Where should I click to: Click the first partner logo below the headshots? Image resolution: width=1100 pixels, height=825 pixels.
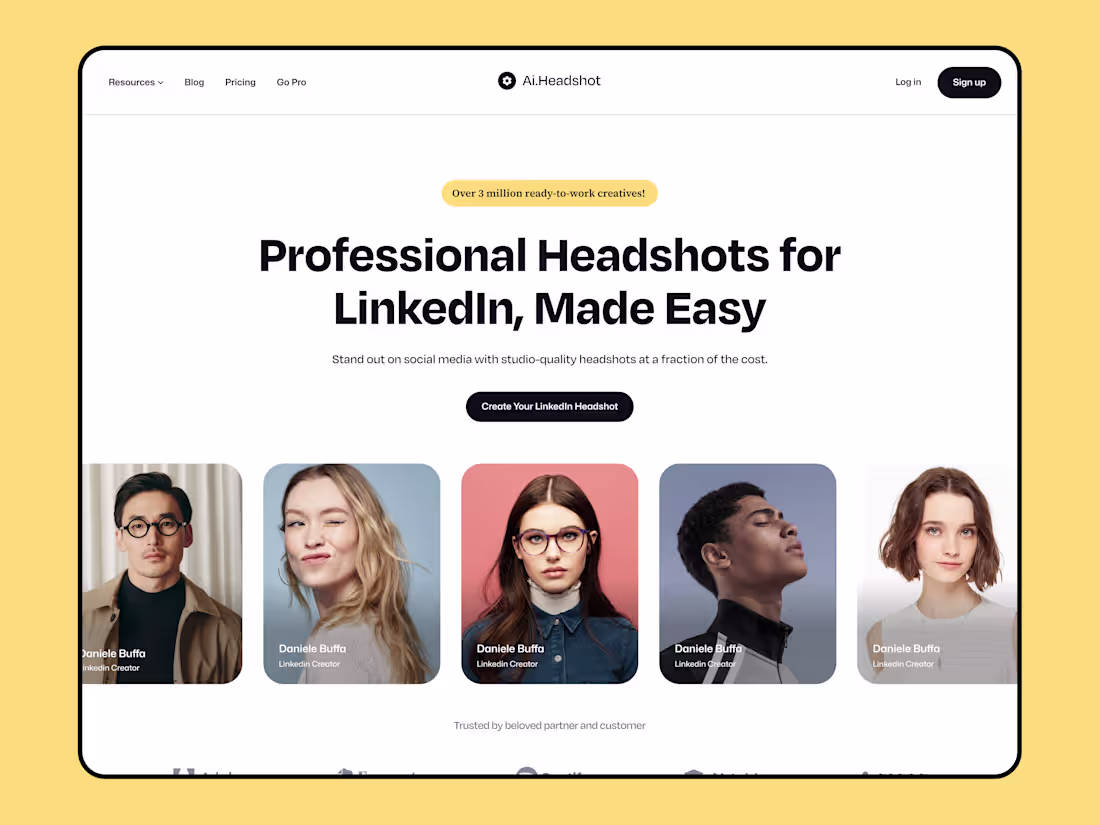[x=205, y=775]
